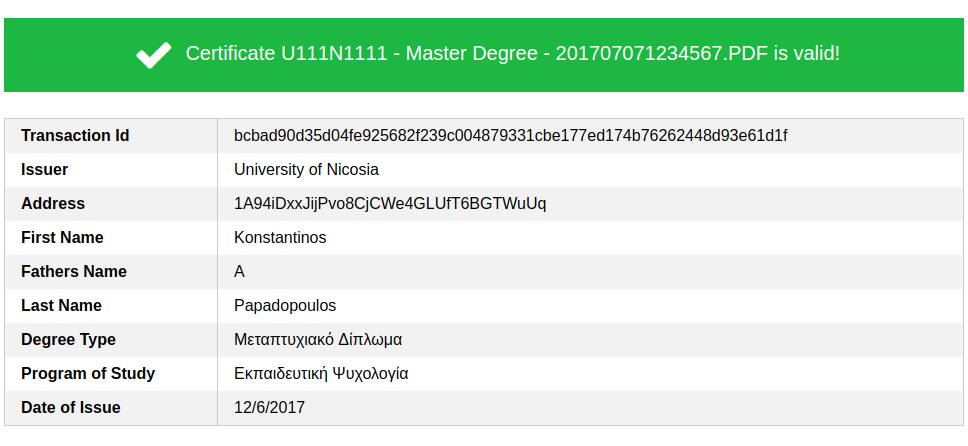Select the Εκπαιδευτική Ψυχολογία value
The image size is (968, 446).
pyautogui.click(x=321, y=374)
